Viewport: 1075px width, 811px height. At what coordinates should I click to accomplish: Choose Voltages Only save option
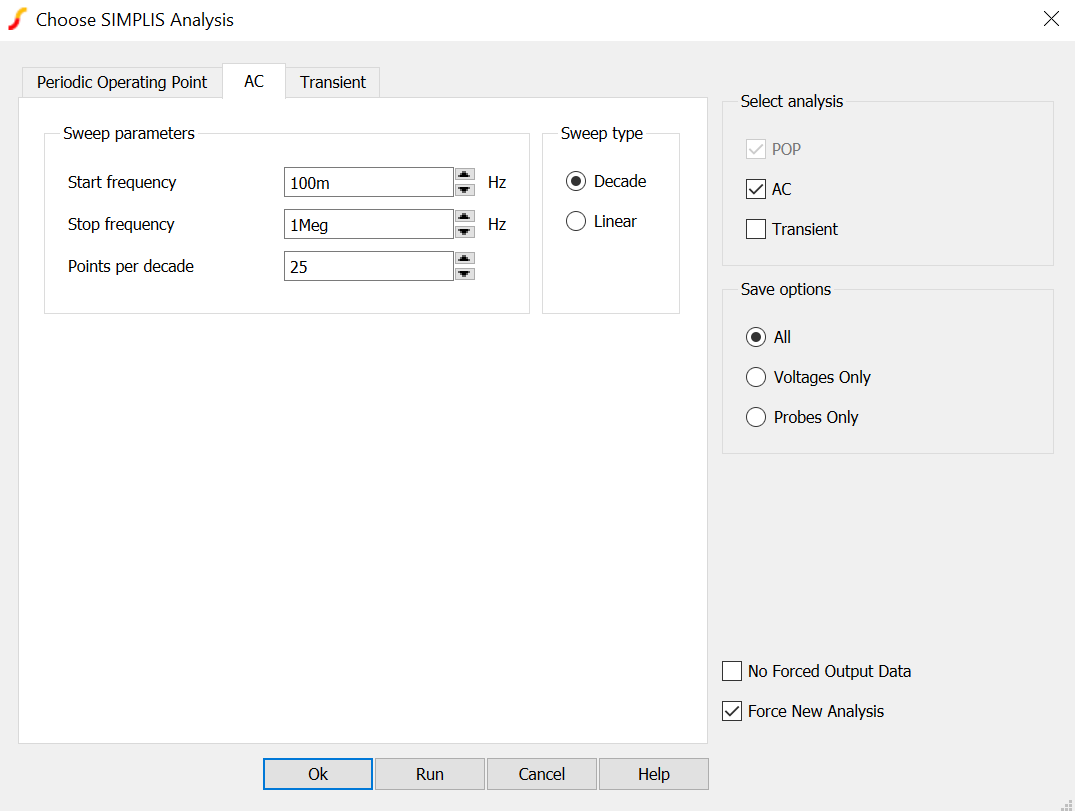(756, 377)
